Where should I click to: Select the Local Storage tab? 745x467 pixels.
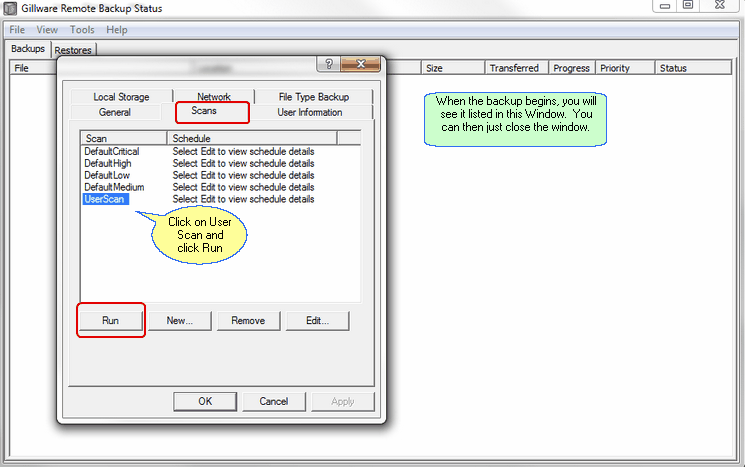[121, 97]
